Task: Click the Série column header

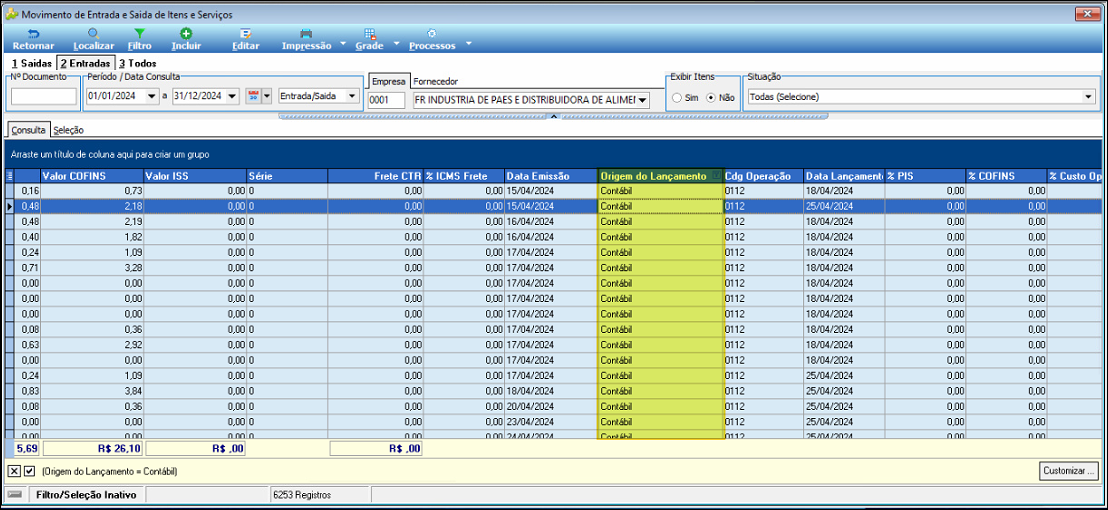Action: [287, 176]
